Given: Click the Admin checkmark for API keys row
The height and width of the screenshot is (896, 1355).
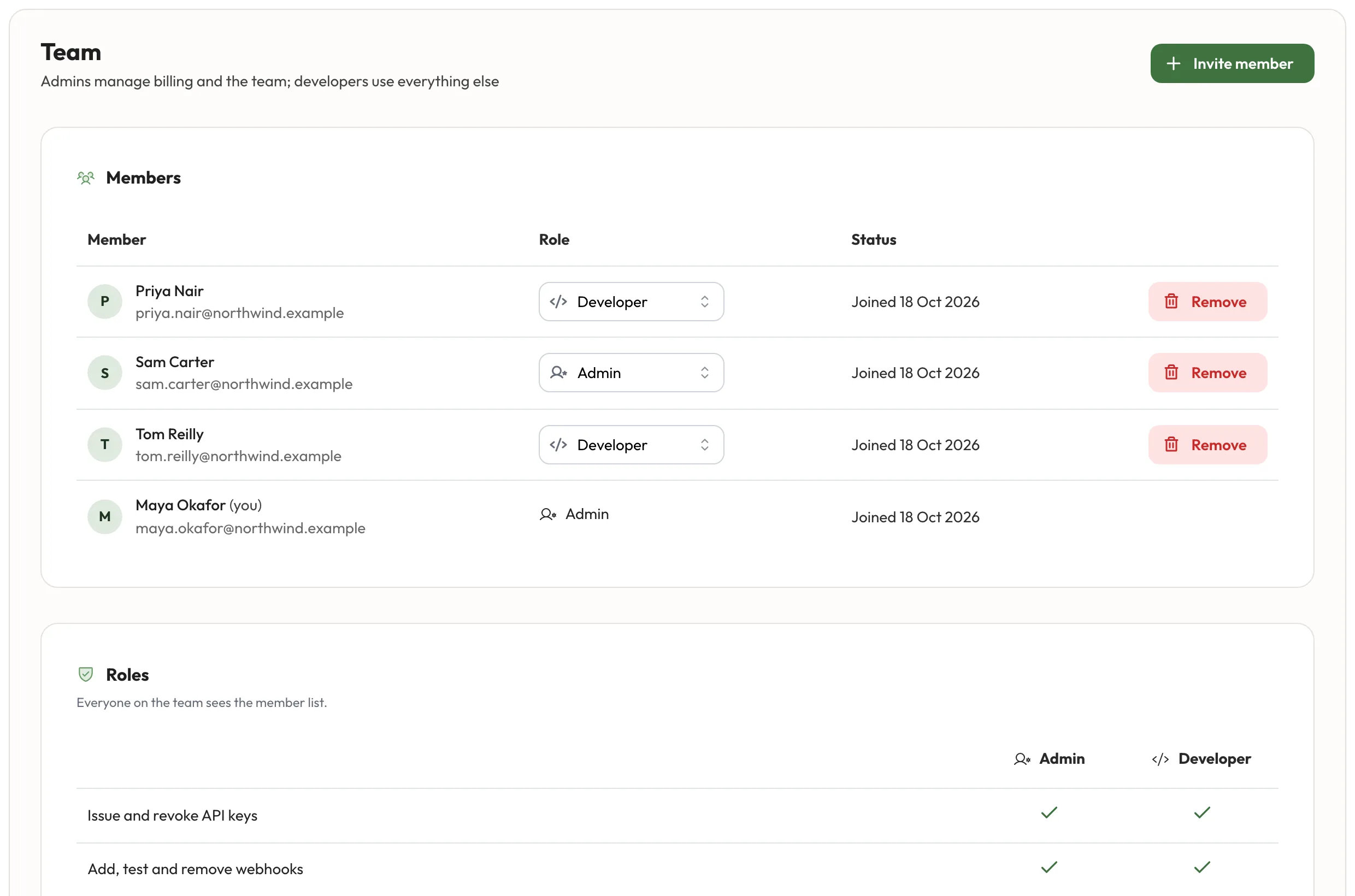Looking at the screenshot, I should tap(1049, 812).
